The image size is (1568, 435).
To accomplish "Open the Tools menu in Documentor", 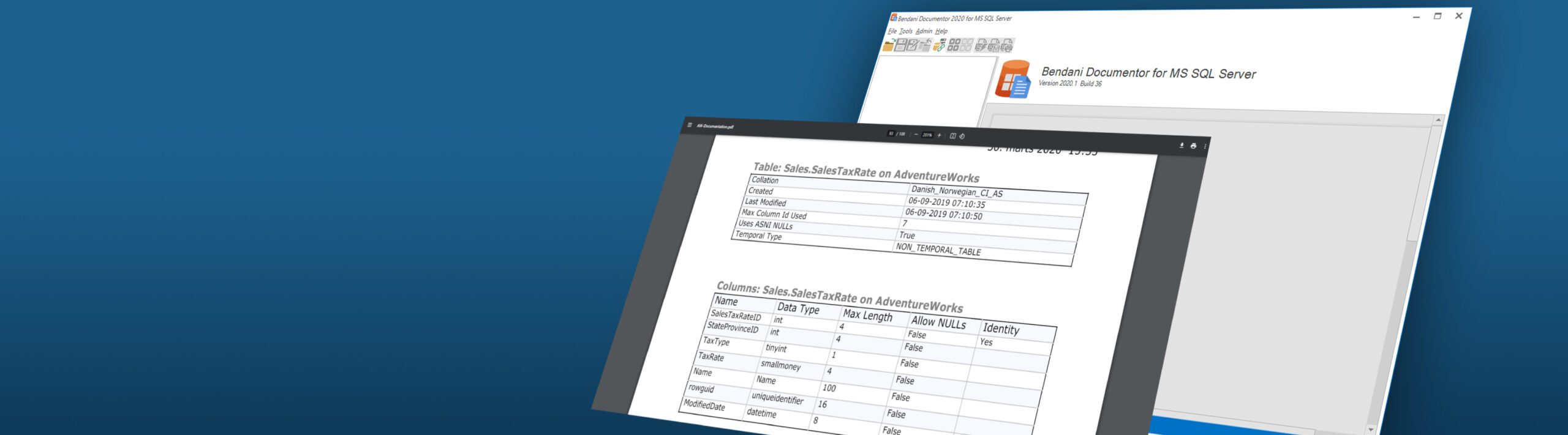I will [906, 31].
